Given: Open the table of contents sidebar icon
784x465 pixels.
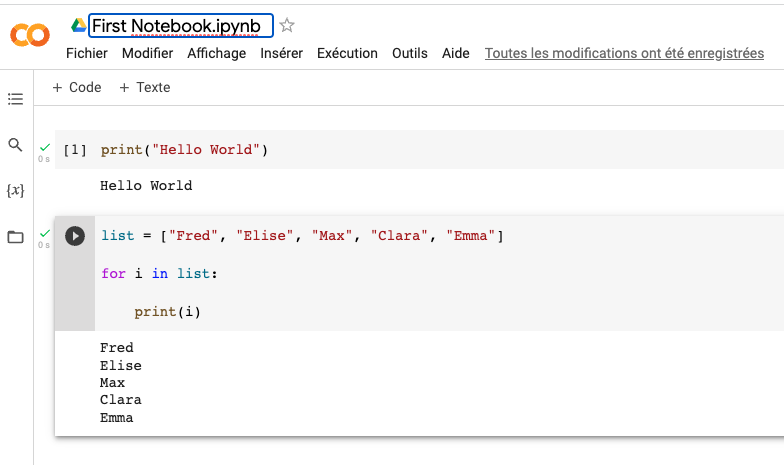Looking at the screenshot, I should click(x=16, y=98).
